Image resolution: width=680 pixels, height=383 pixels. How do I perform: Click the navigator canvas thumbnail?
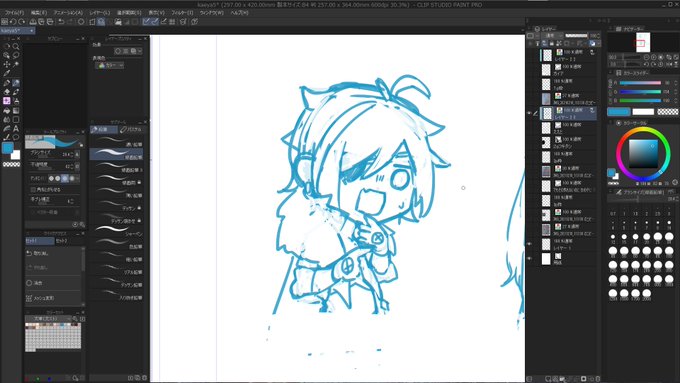click(x=643, y=43)
